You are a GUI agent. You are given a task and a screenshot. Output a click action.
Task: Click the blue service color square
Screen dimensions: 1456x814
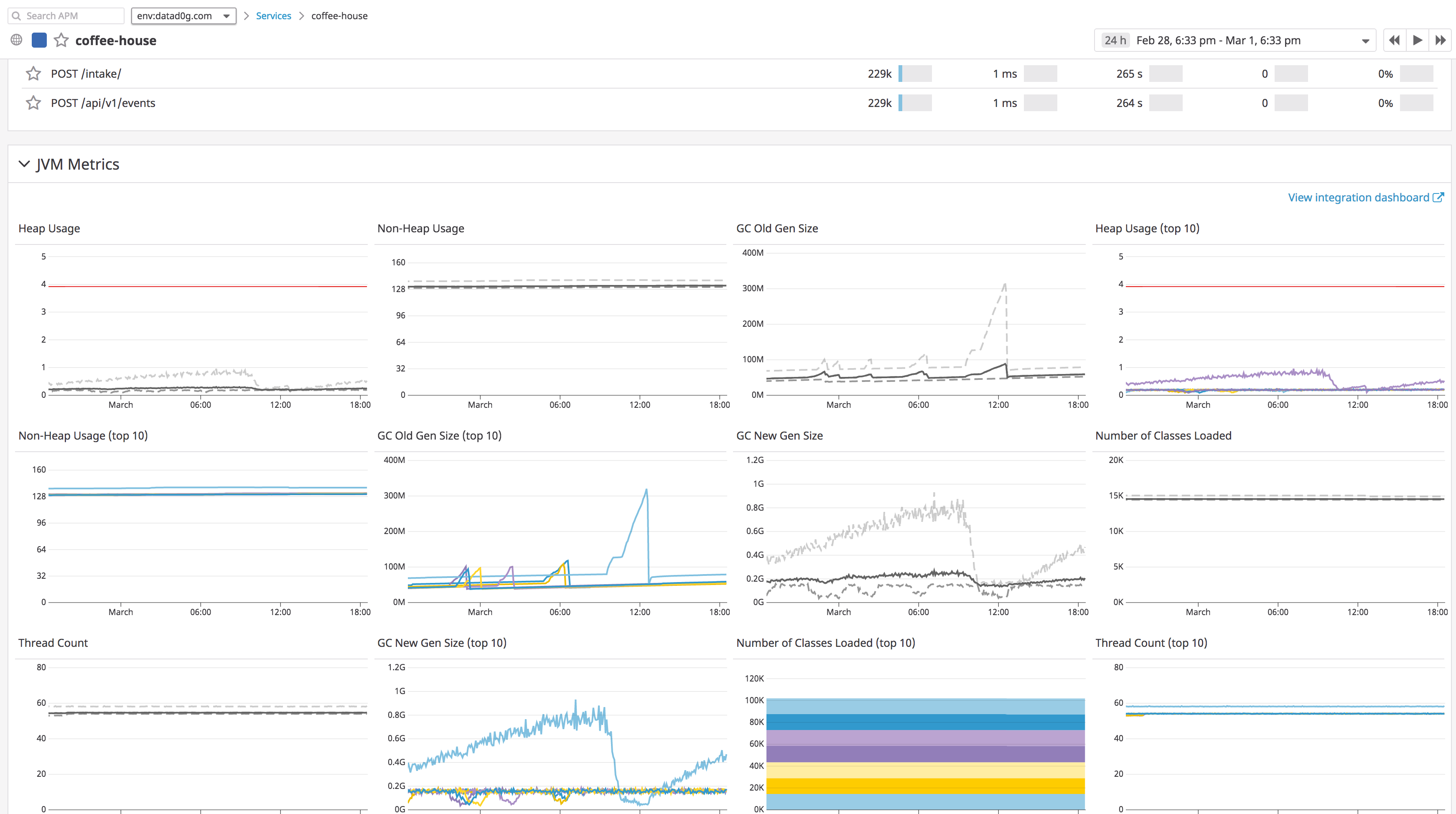click(39, 40)
